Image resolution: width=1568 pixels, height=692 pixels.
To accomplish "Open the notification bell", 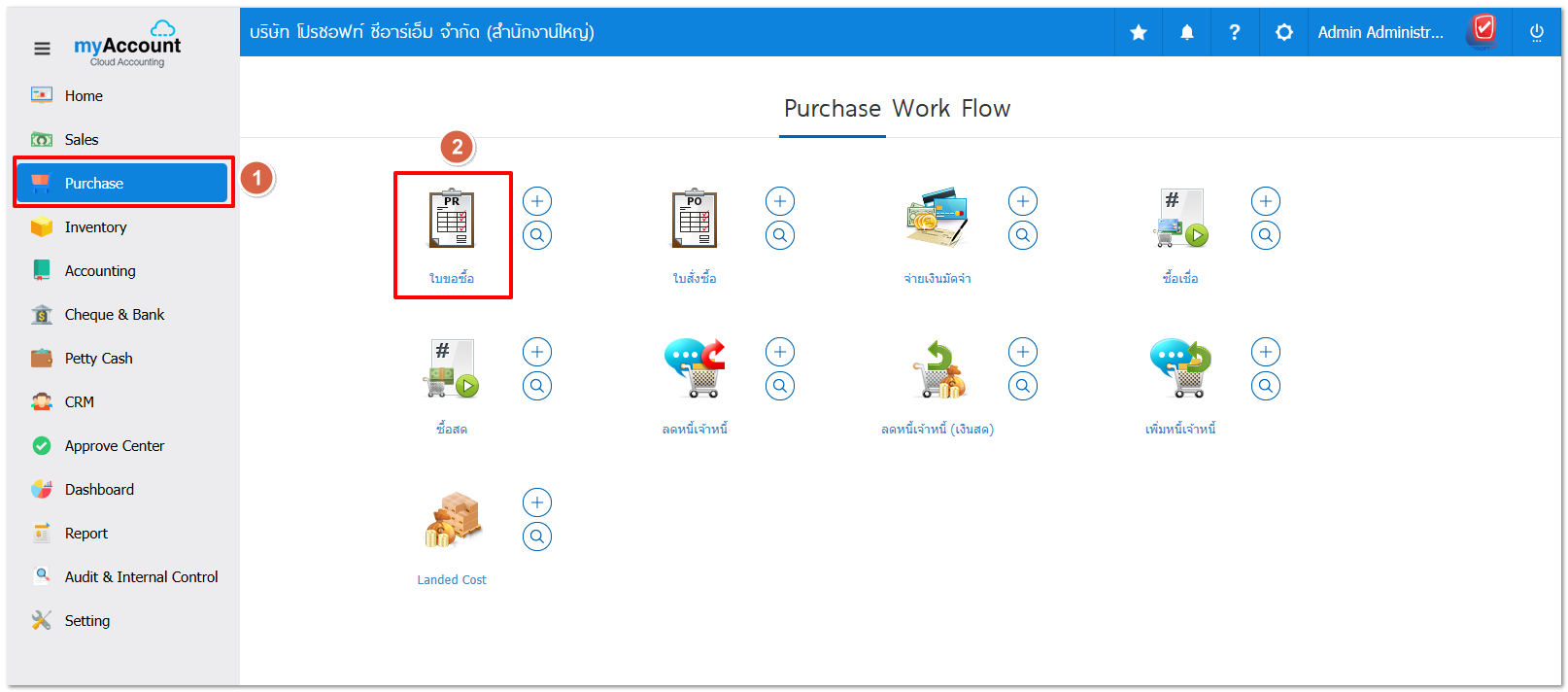I will [1187, 32].
